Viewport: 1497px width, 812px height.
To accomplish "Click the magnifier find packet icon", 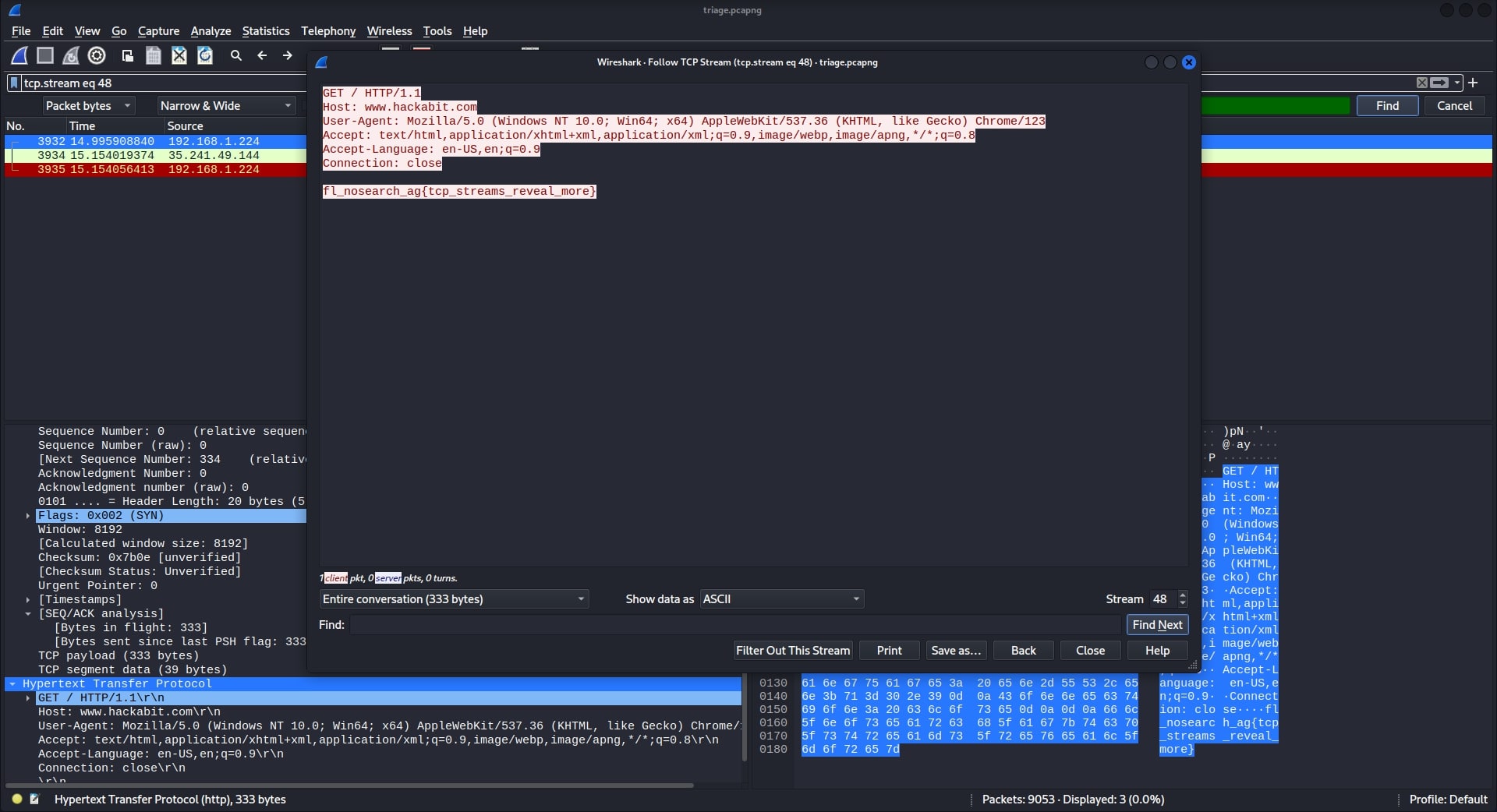I will point(236,55).
